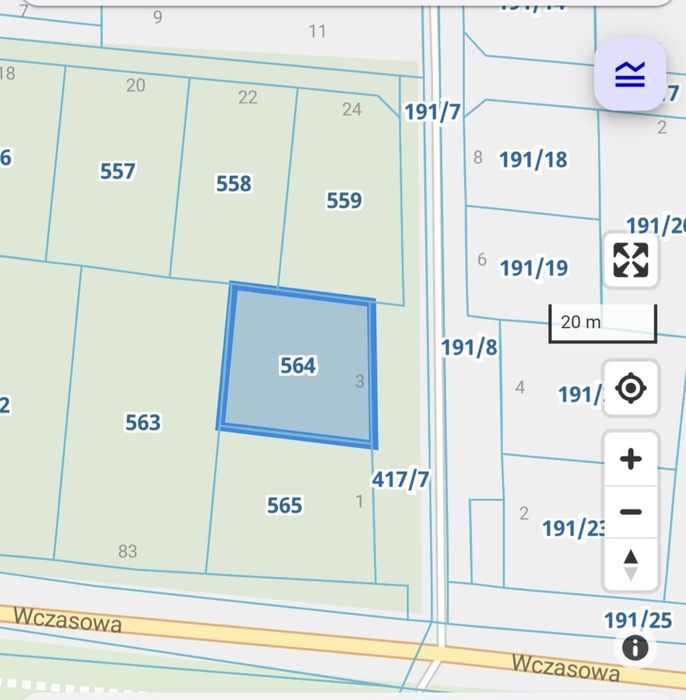The width and height of the screenshot is (686, 700).
Task: Select parcel 417/7
Action: tap(400, 479)
